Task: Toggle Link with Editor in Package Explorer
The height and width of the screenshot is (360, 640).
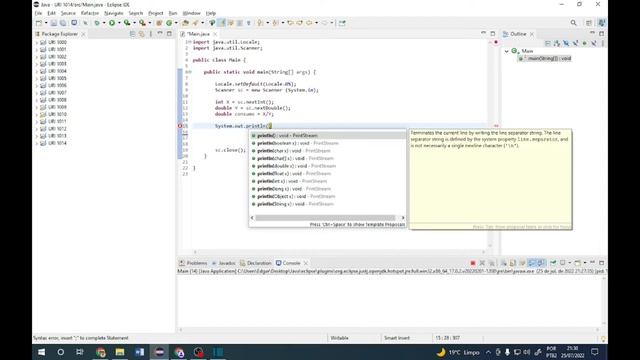Action: point(141,34)
